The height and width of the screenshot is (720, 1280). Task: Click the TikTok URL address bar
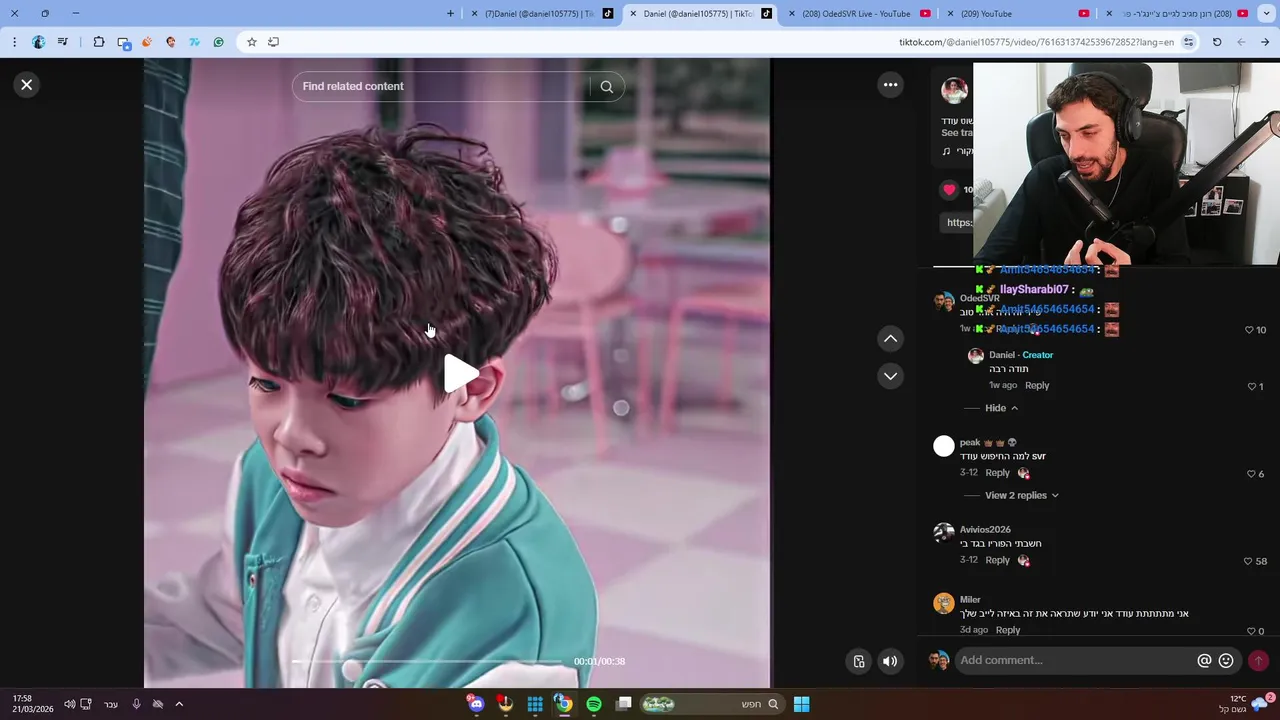[x=1036, y=42]
